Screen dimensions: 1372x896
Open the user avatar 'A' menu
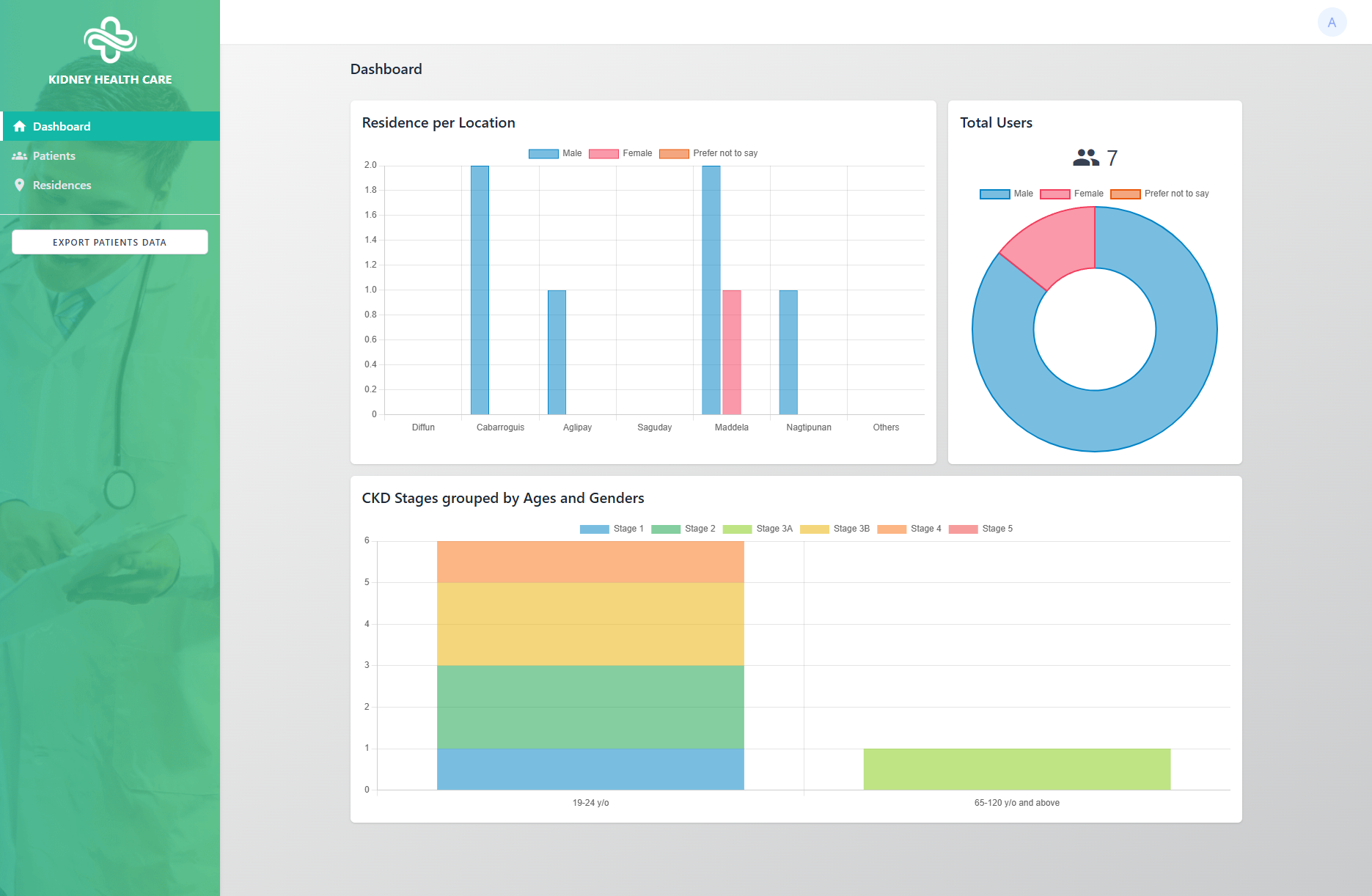tap(1332, 22)
